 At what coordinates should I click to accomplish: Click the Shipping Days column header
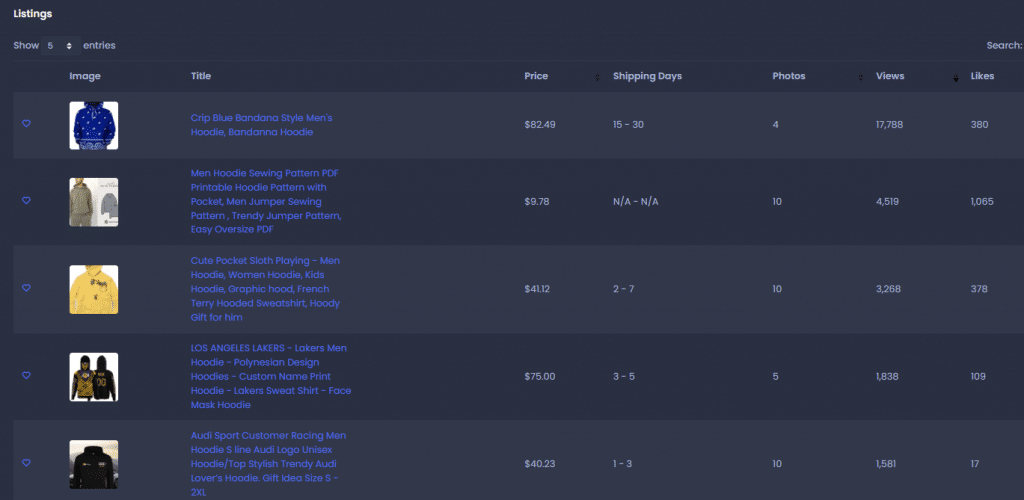647,76
